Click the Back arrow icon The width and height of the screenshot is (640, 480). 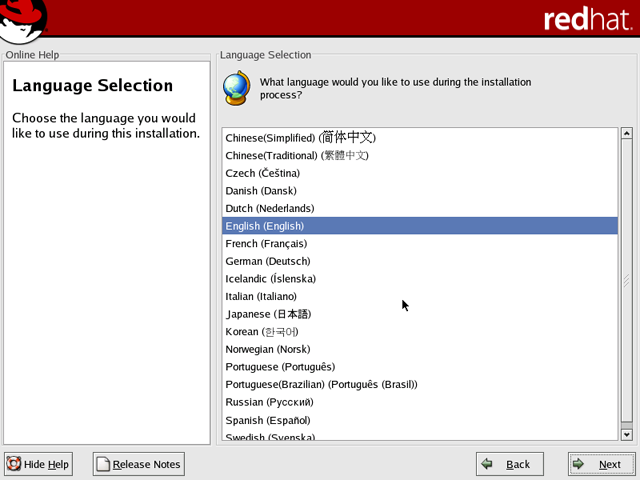click(487, 464)
